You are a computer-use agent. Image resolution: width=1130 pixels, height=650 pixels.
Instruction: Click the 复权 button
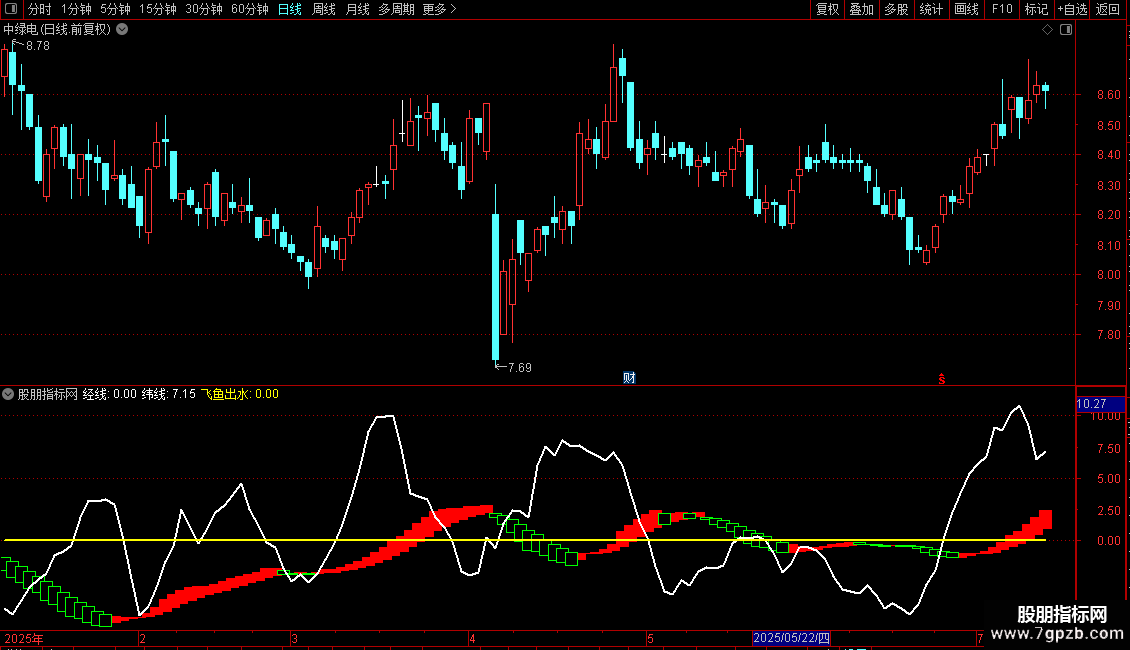point(827,9)
